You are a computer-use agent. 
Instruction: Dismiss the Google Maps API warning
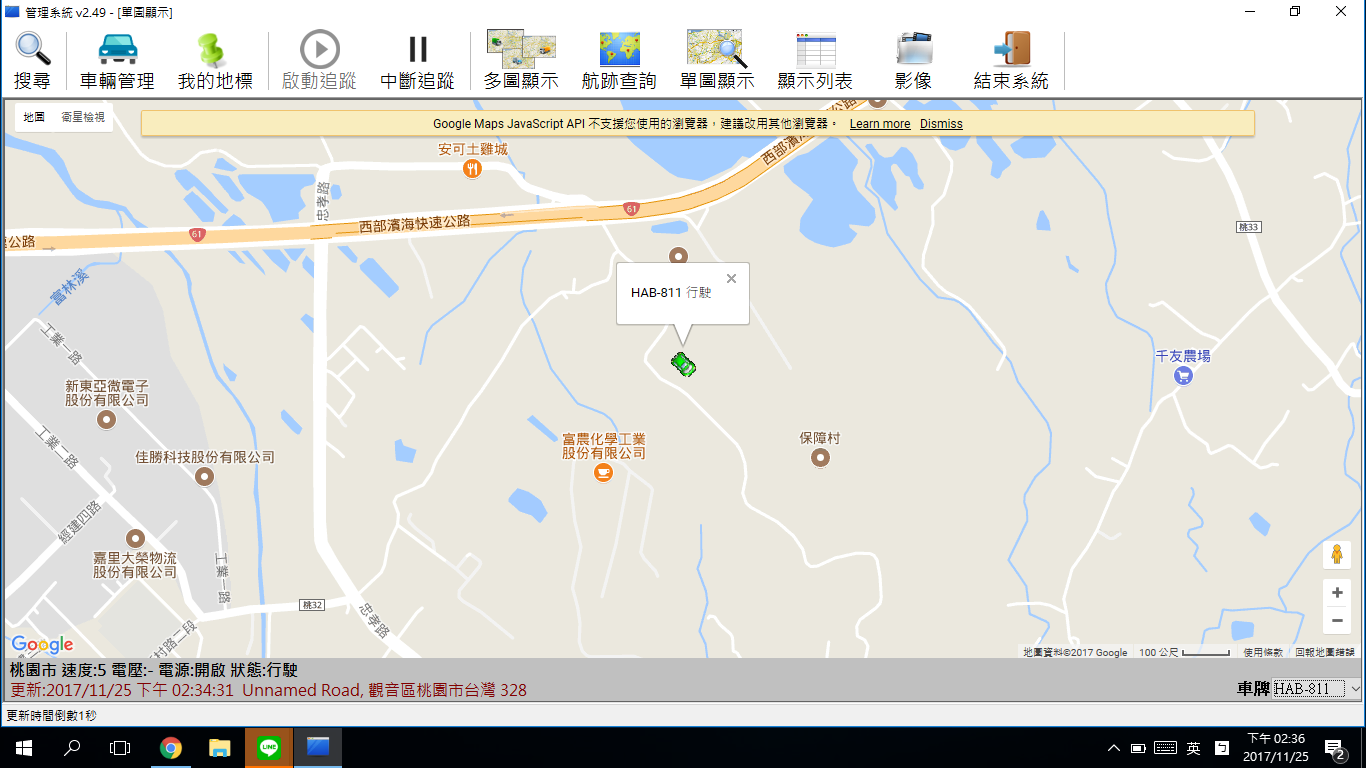click(x=941, y=124)
